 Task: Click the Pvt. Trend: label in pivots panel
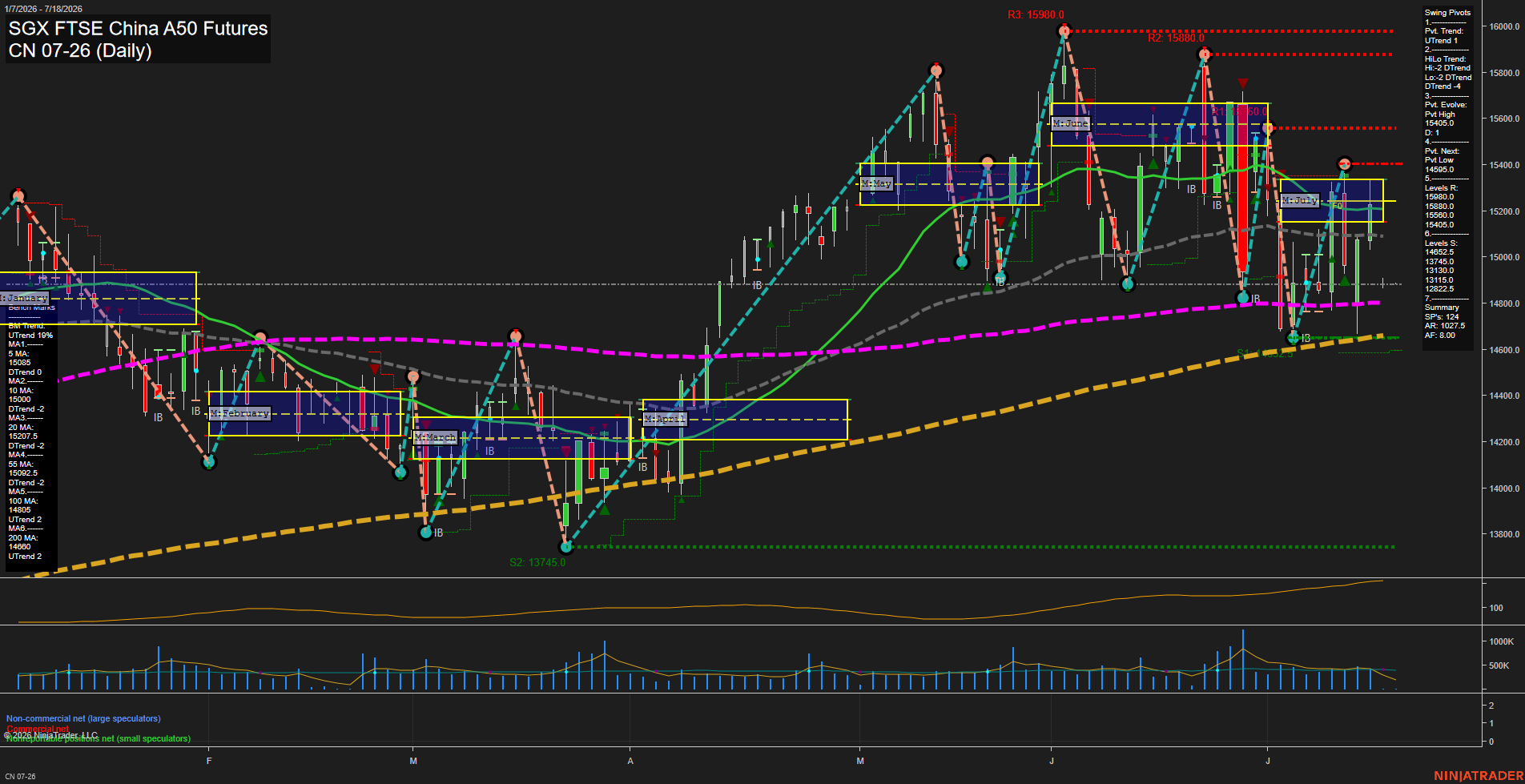(1443, 31)
